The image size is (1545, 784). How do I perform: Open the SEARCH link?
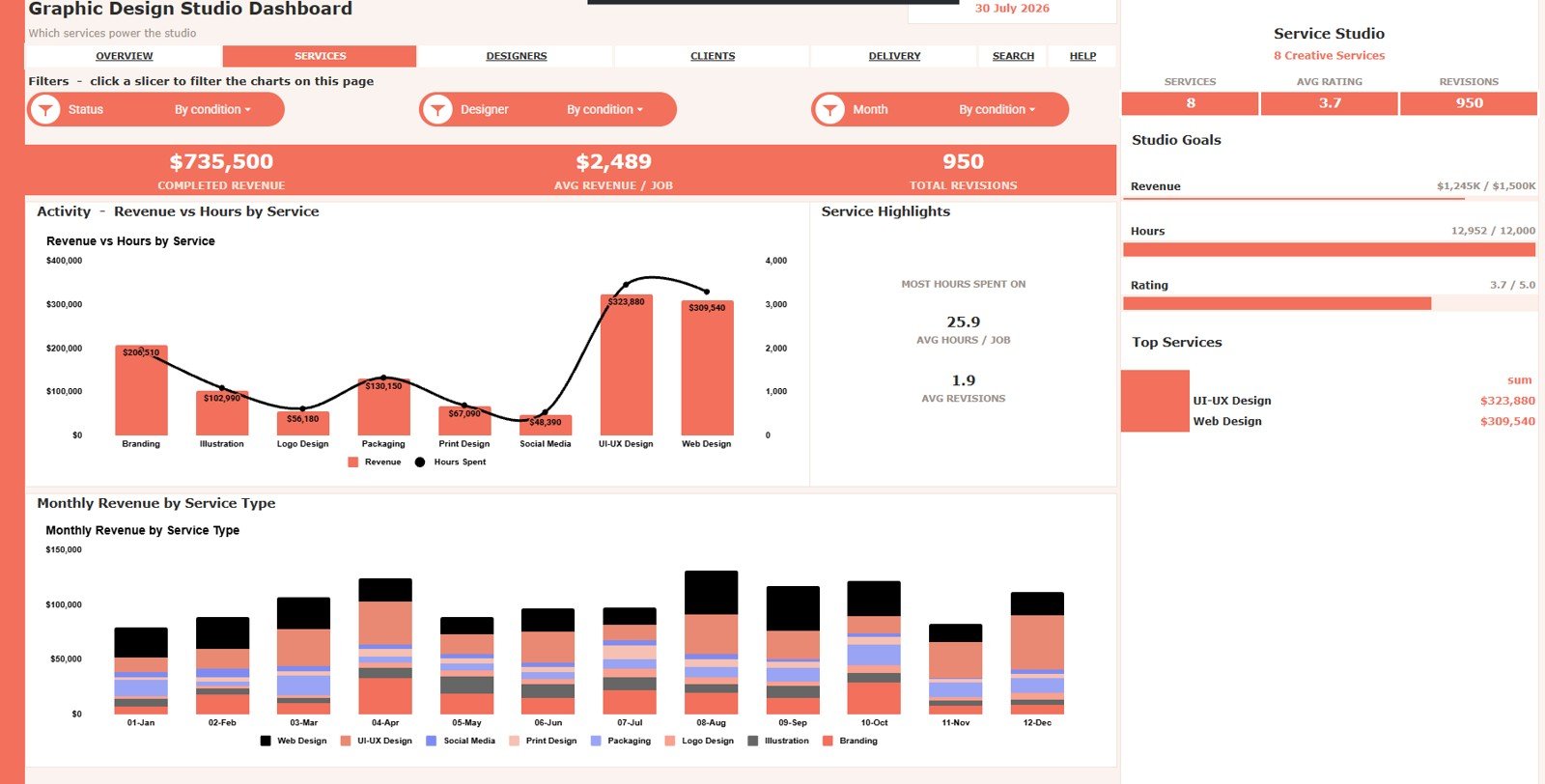click(x=1013, y=56)
